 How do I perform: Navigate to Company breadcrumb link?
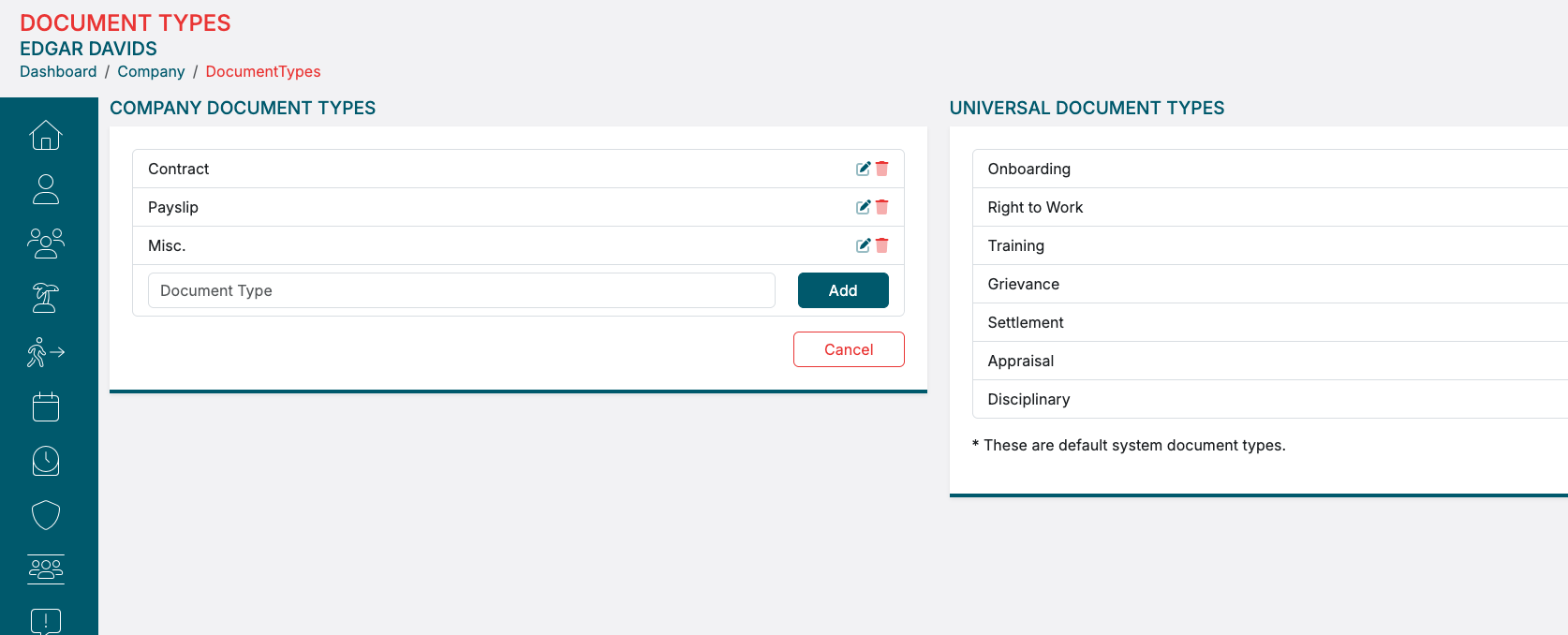point(151,72)
